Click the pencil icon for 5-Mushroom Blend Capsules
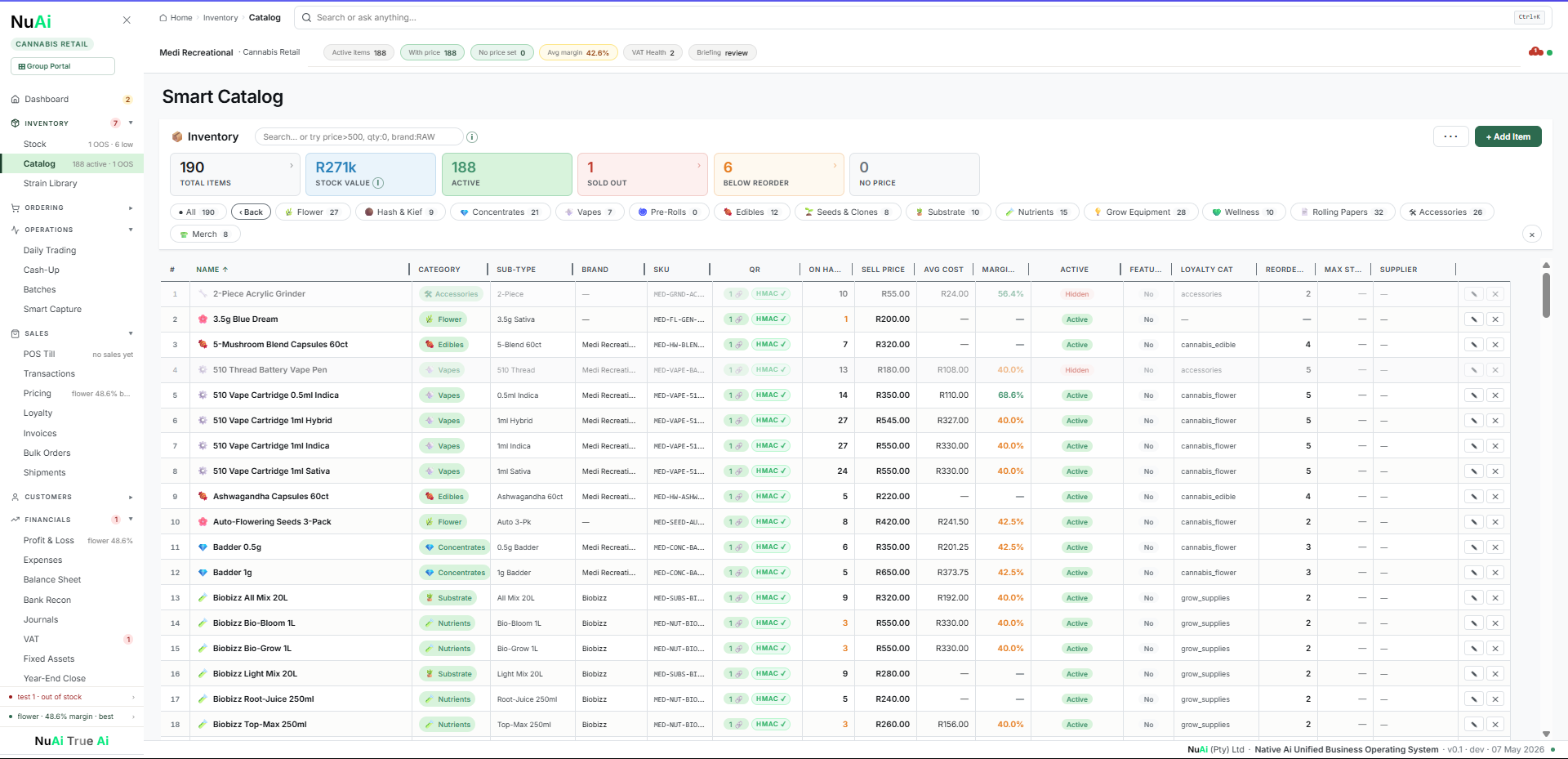The height and width of the screenshot is (759, 1568). pyautogui.click(x=1474, y=345)
